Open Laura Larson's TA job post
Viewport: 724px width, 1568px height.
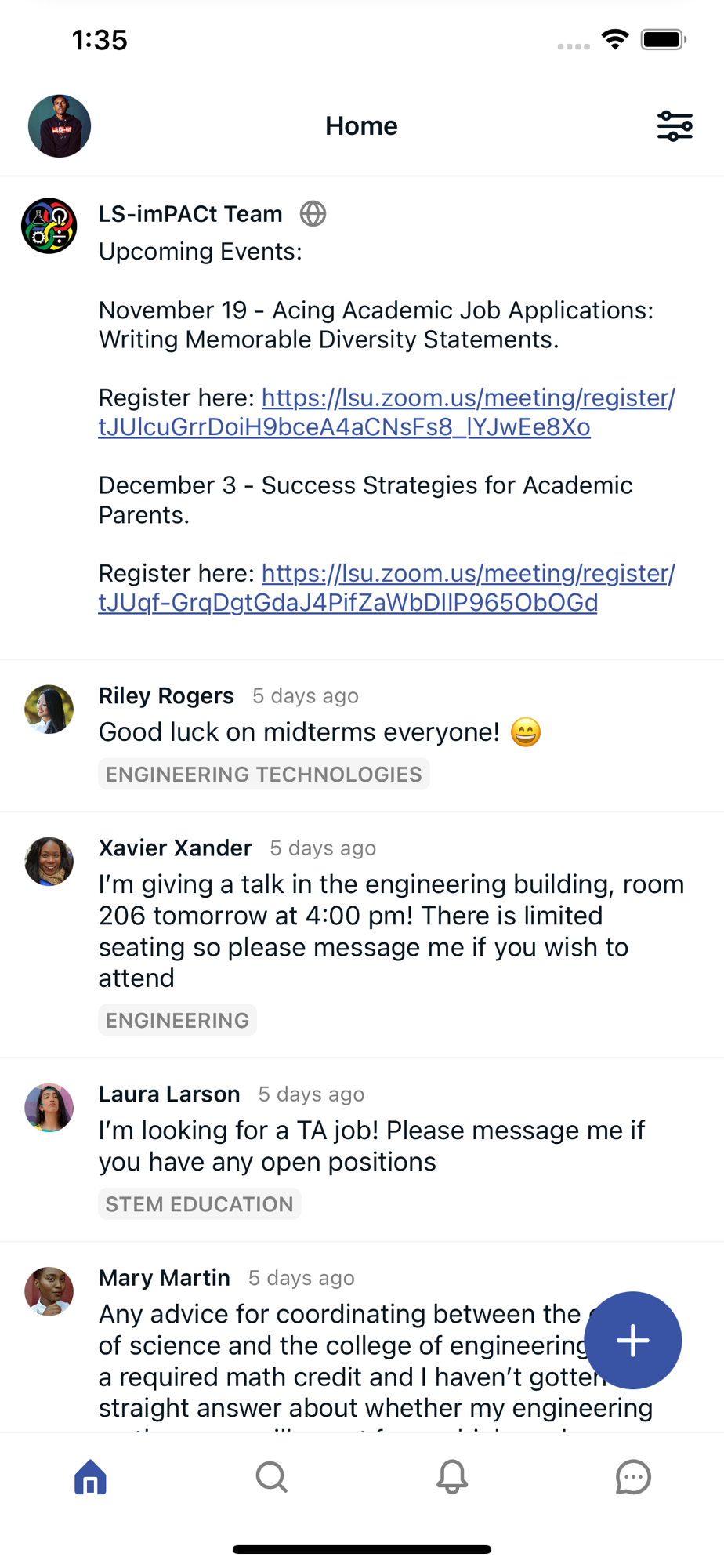coord(371,1146)
